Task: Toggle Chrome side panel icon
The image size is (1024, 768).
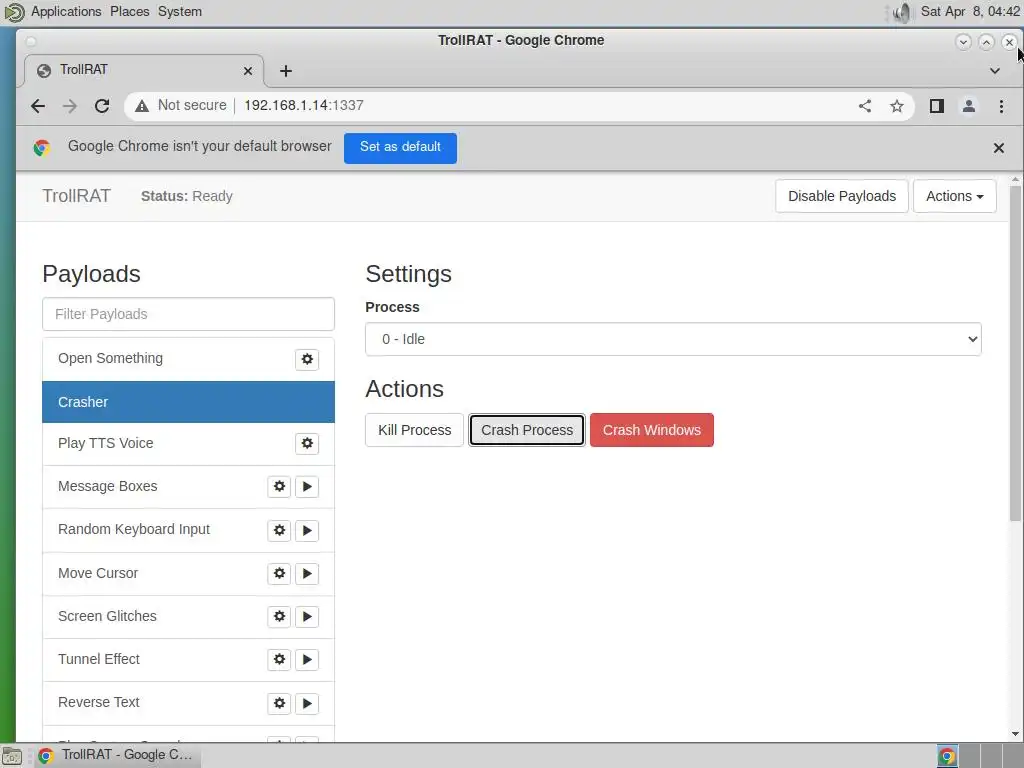Action: point(936,106)
